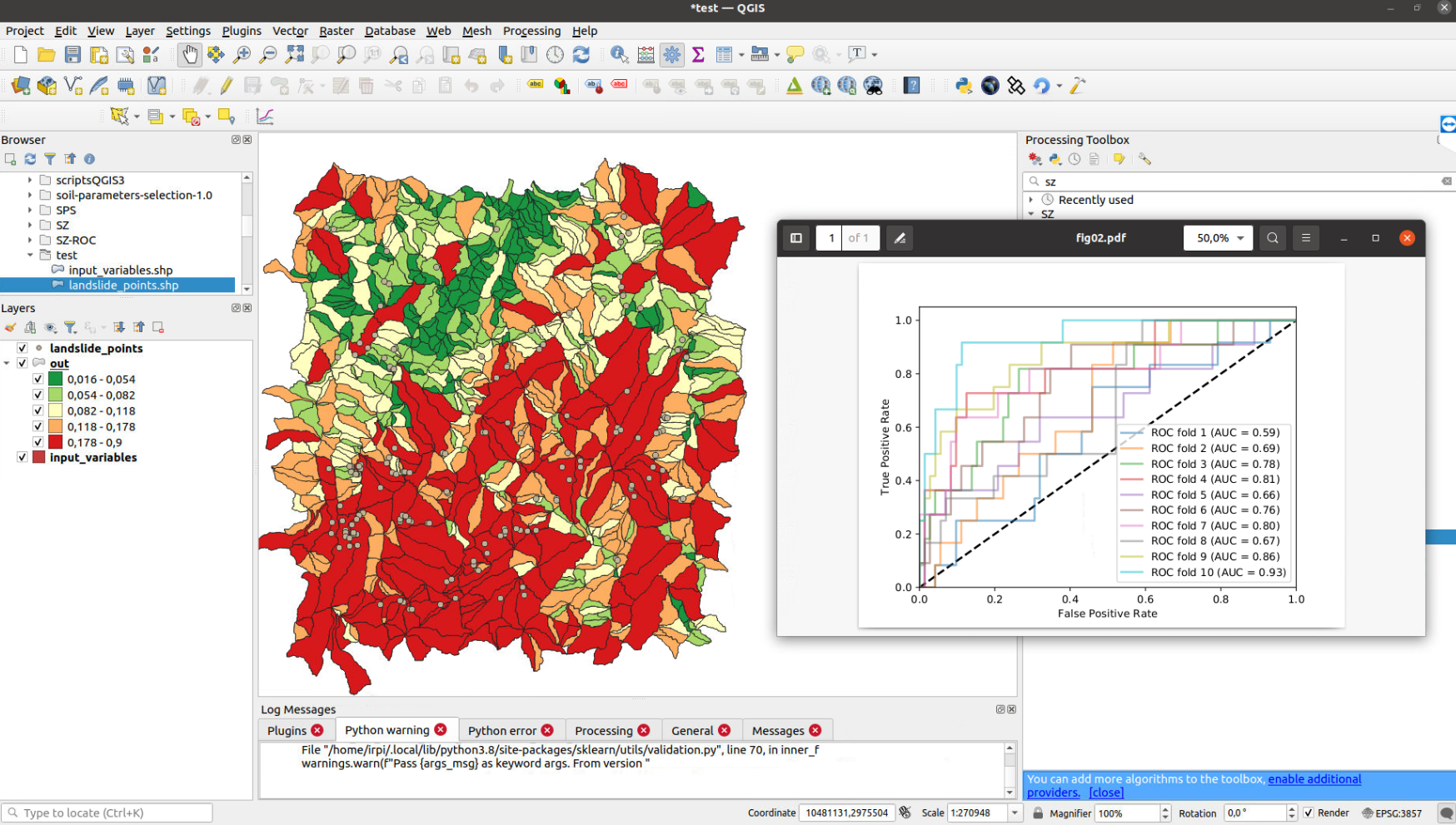Click the red 0,178 - 0,9 legend swatch

click(x=56, y=442)
